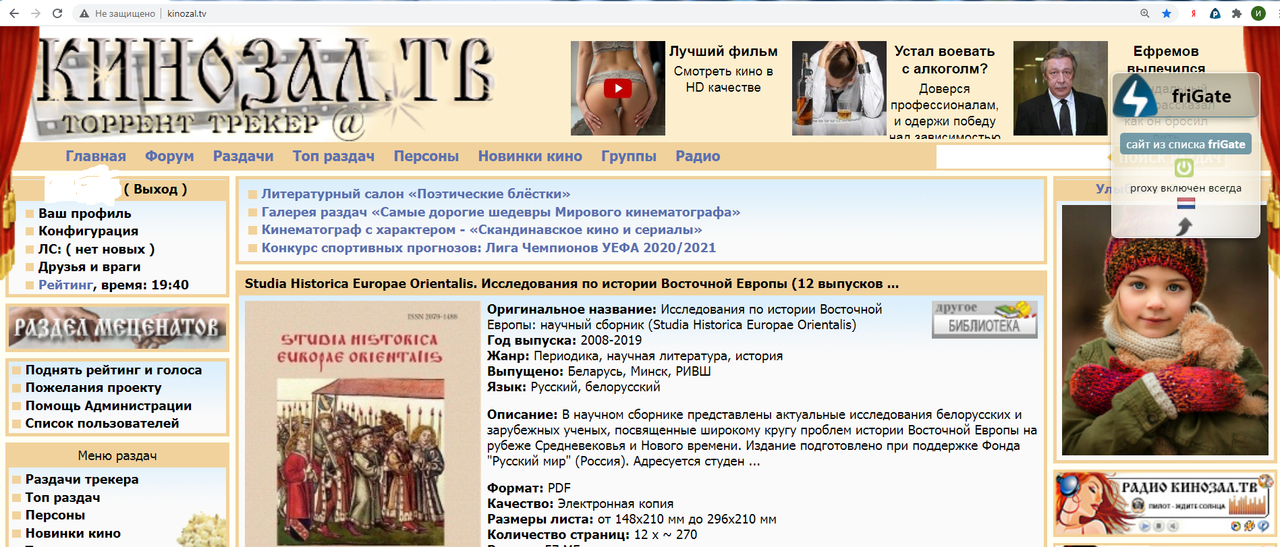
Task: Open the Форум menu item
Action: (169, 156)
